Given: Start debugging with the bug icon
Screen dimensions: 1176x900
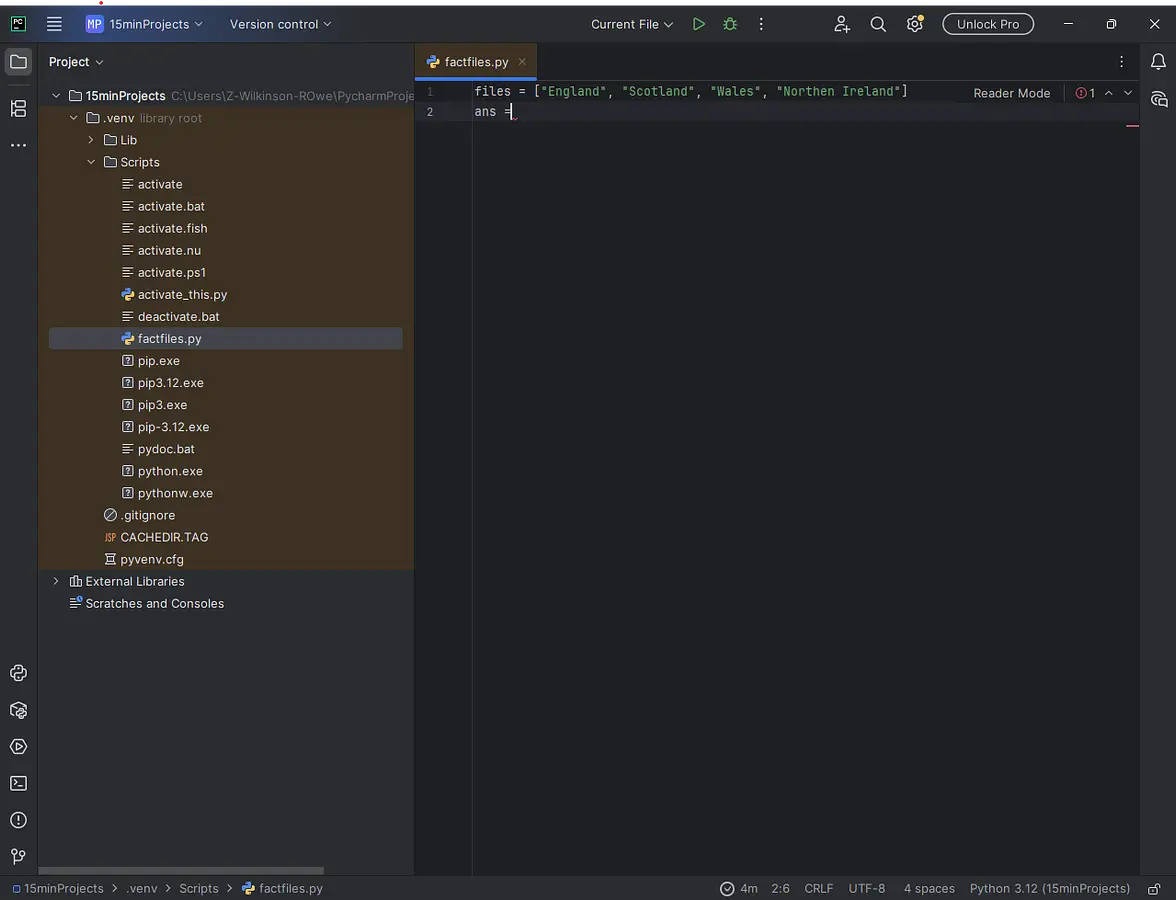Looking at the screenshot, I should pos(730,24).
